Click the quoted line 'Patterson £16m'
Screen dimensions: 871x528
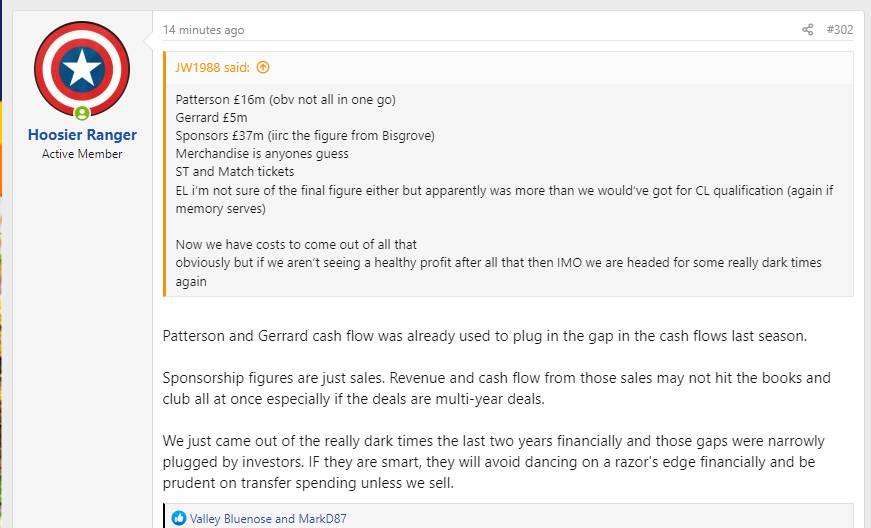pyautogui.click(x=286, y=99)
